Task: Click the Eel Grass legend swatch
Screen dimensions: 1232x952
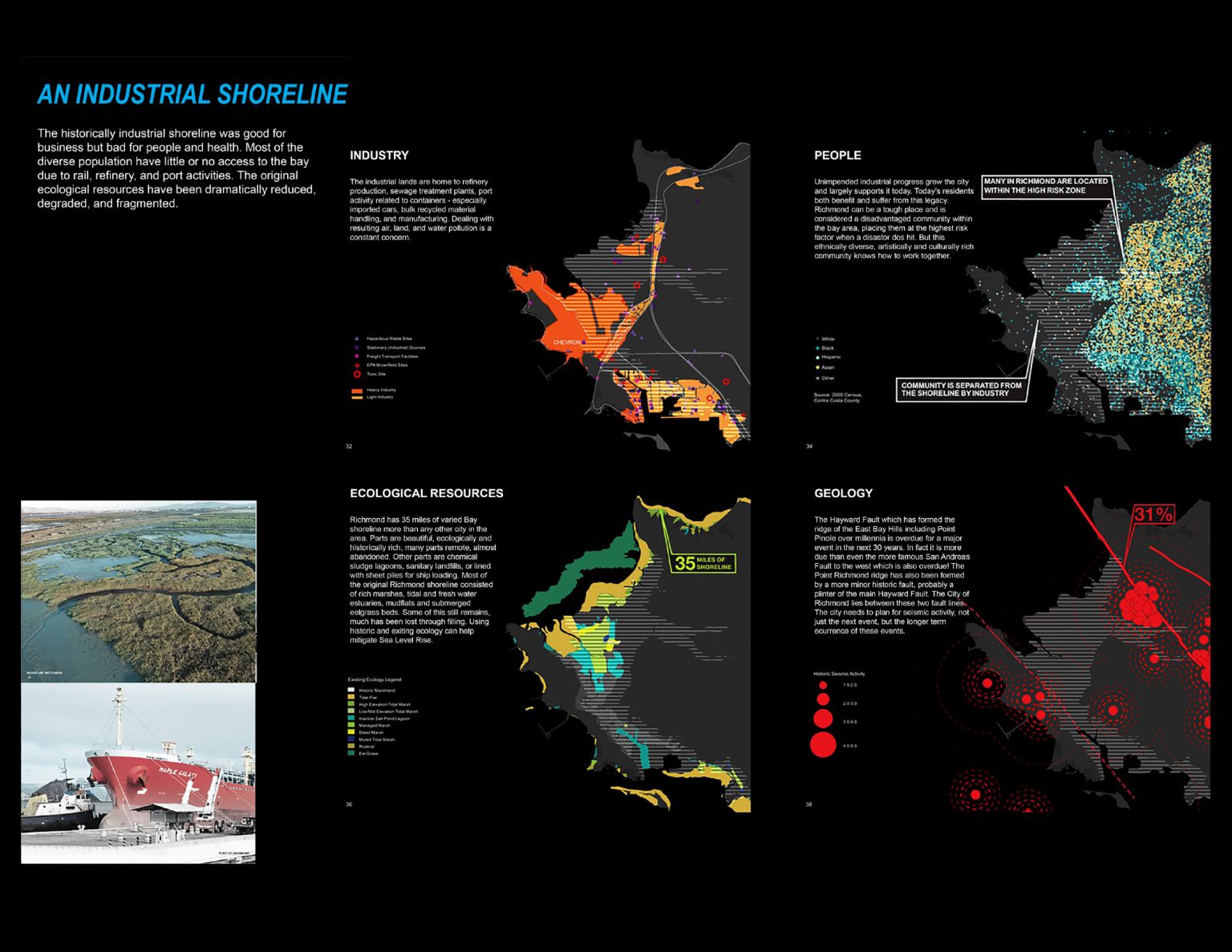Action: pos(351,753)
